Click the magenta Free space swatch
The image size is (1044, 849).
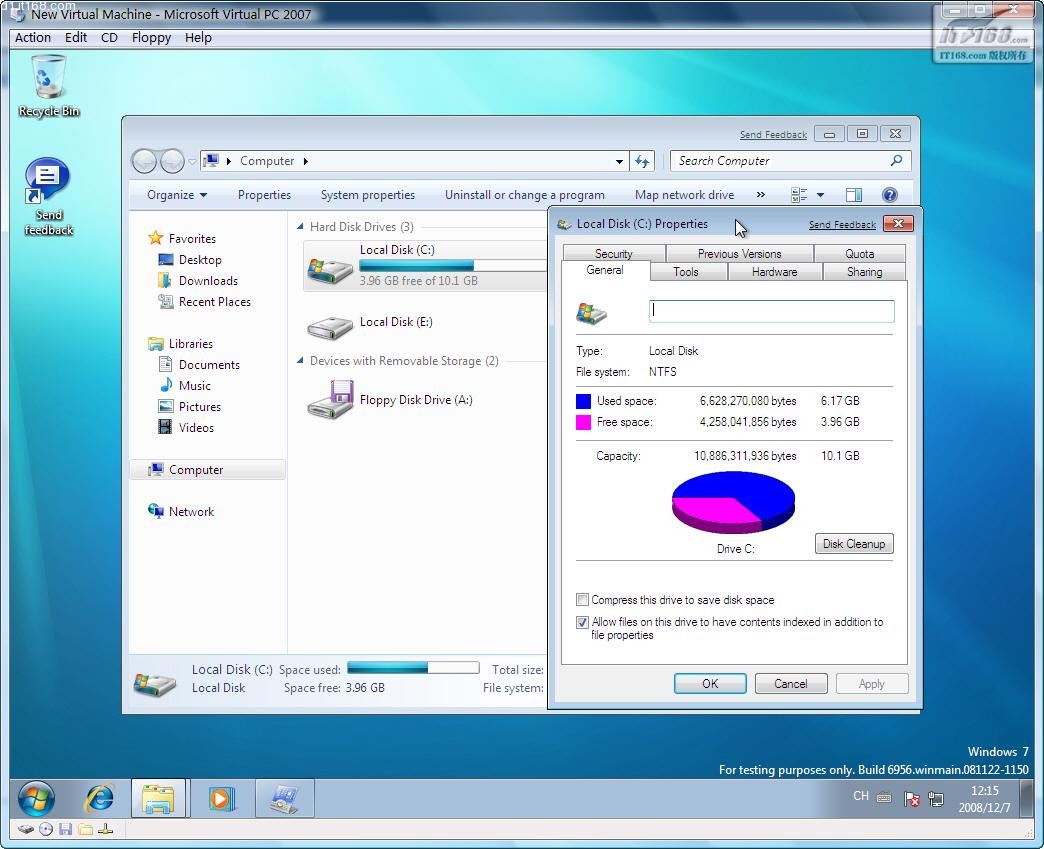tap(583, 422)
